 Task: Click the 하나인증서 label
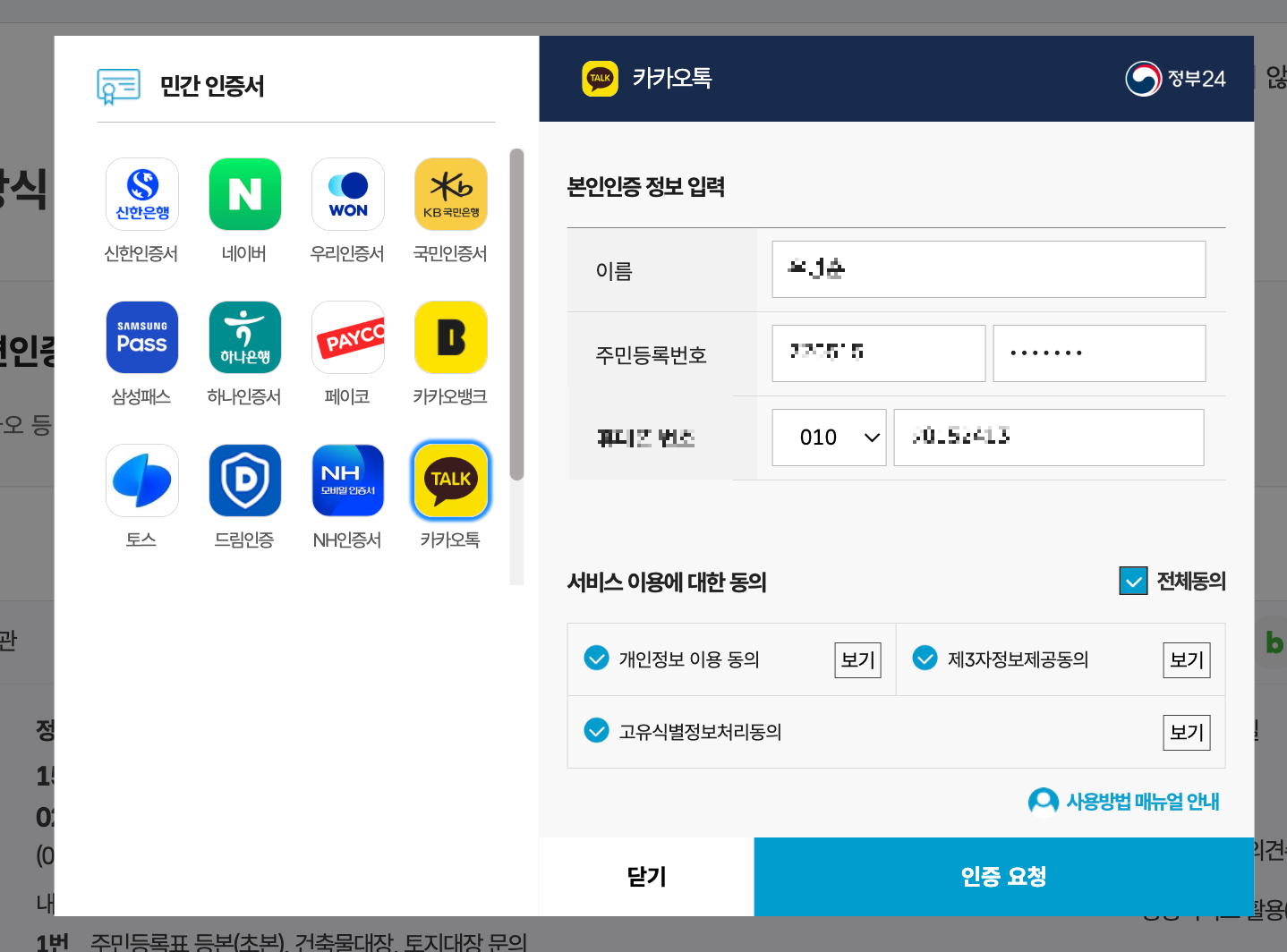tap(244, 397)
